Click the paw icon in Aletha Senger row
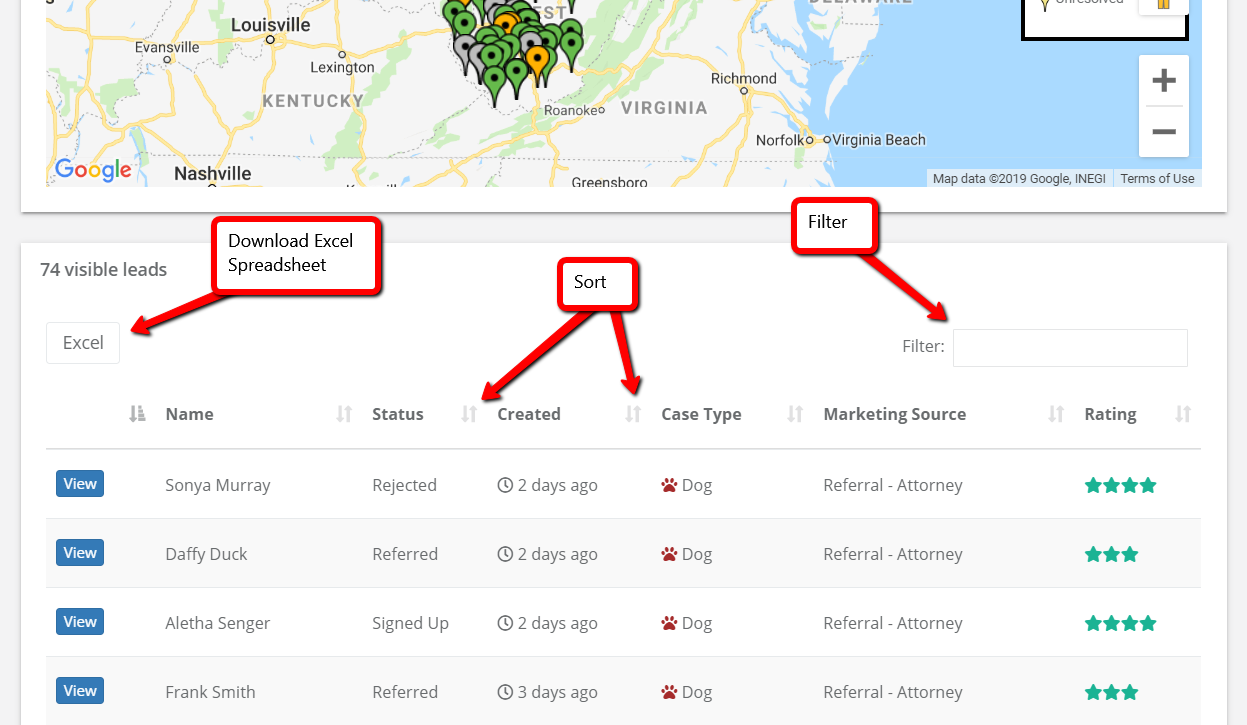 [669, 623]
